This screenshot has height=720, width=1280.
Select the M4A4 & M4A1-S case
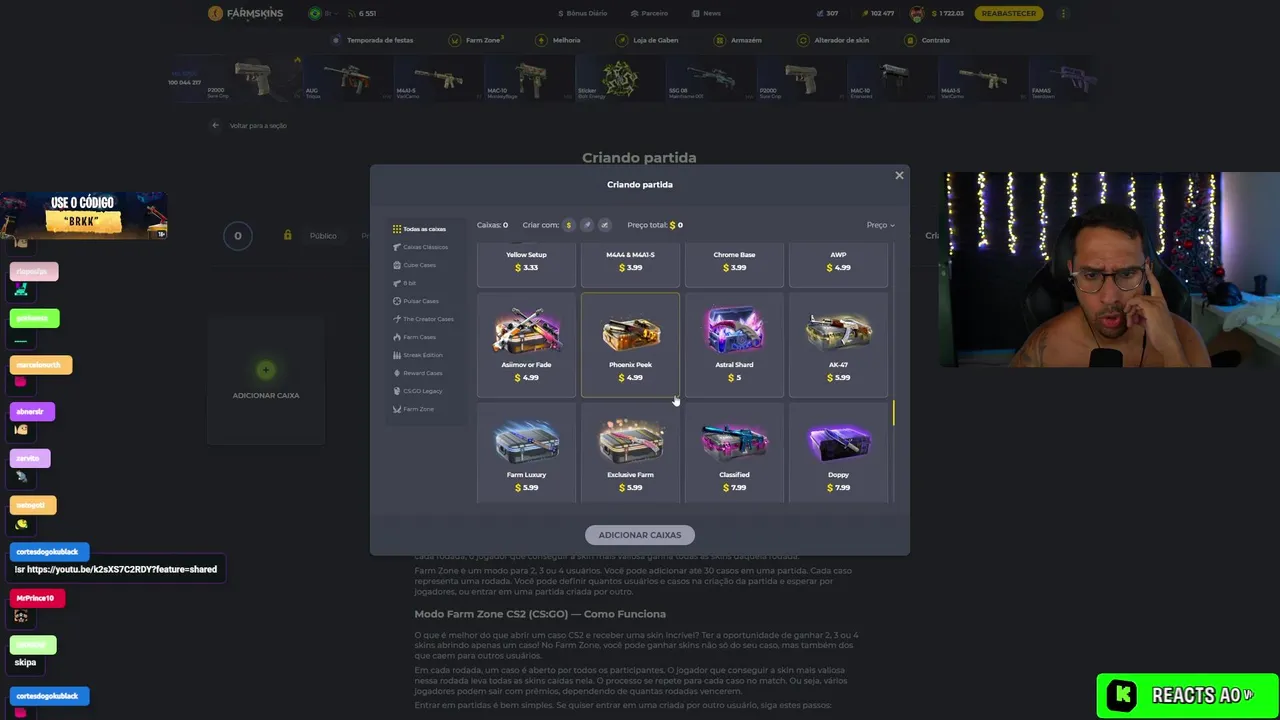[x=630, y=265]
